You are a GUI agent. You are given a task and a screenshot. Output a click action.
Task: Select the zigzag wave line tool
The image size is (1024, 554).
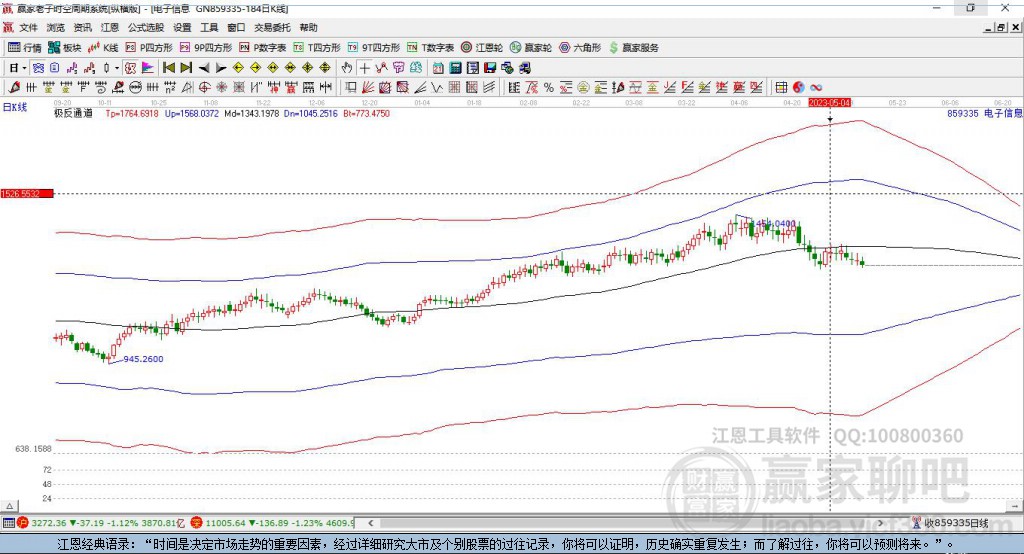437,87
